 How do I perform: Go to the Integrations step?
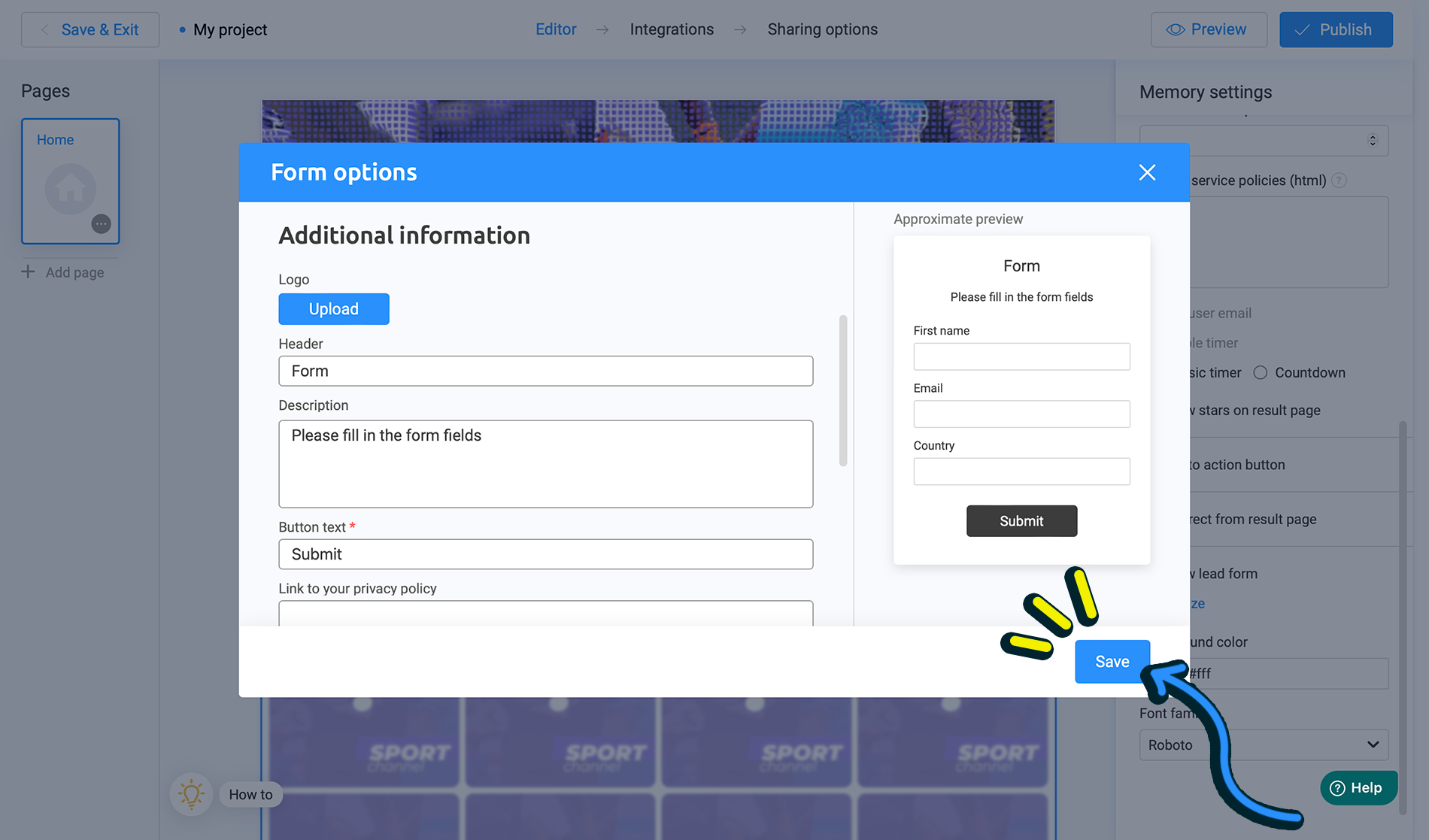coord(672,29)
